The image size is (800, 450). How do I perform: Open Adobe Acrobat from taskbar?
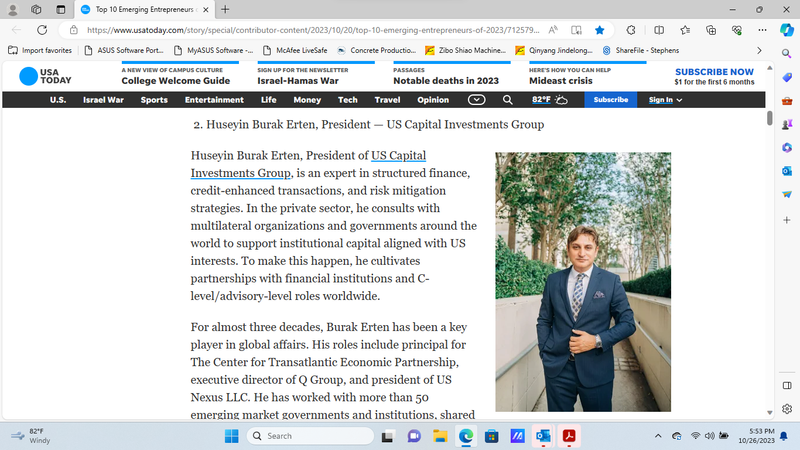(569, 436)
